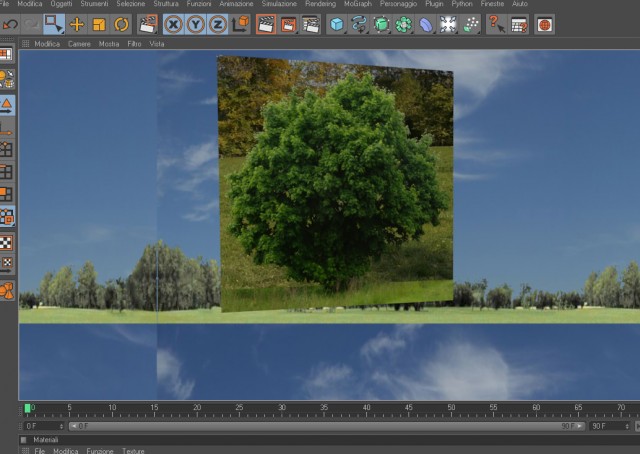Screen dimensions: 640x454
Task: Select the Scale tool
Action: [99, 24]
